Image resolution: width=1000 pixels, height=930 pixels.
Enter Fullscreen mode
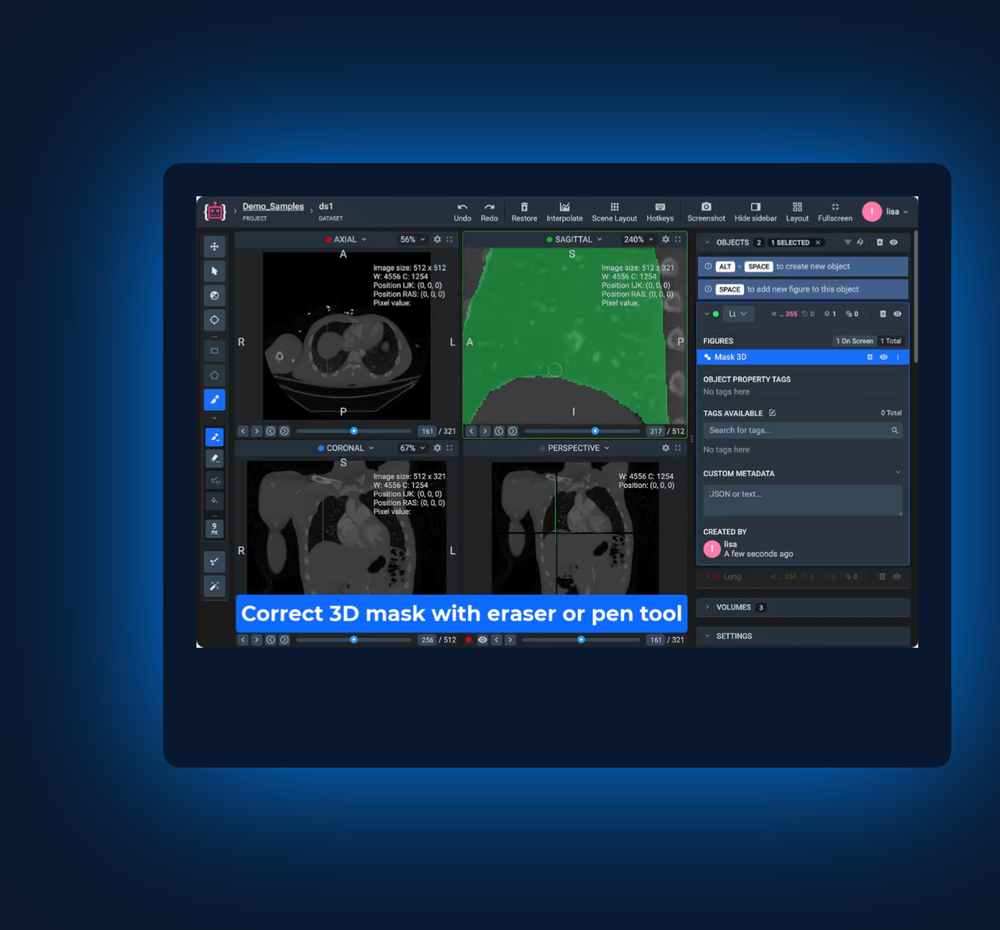[x=835, y=212]
